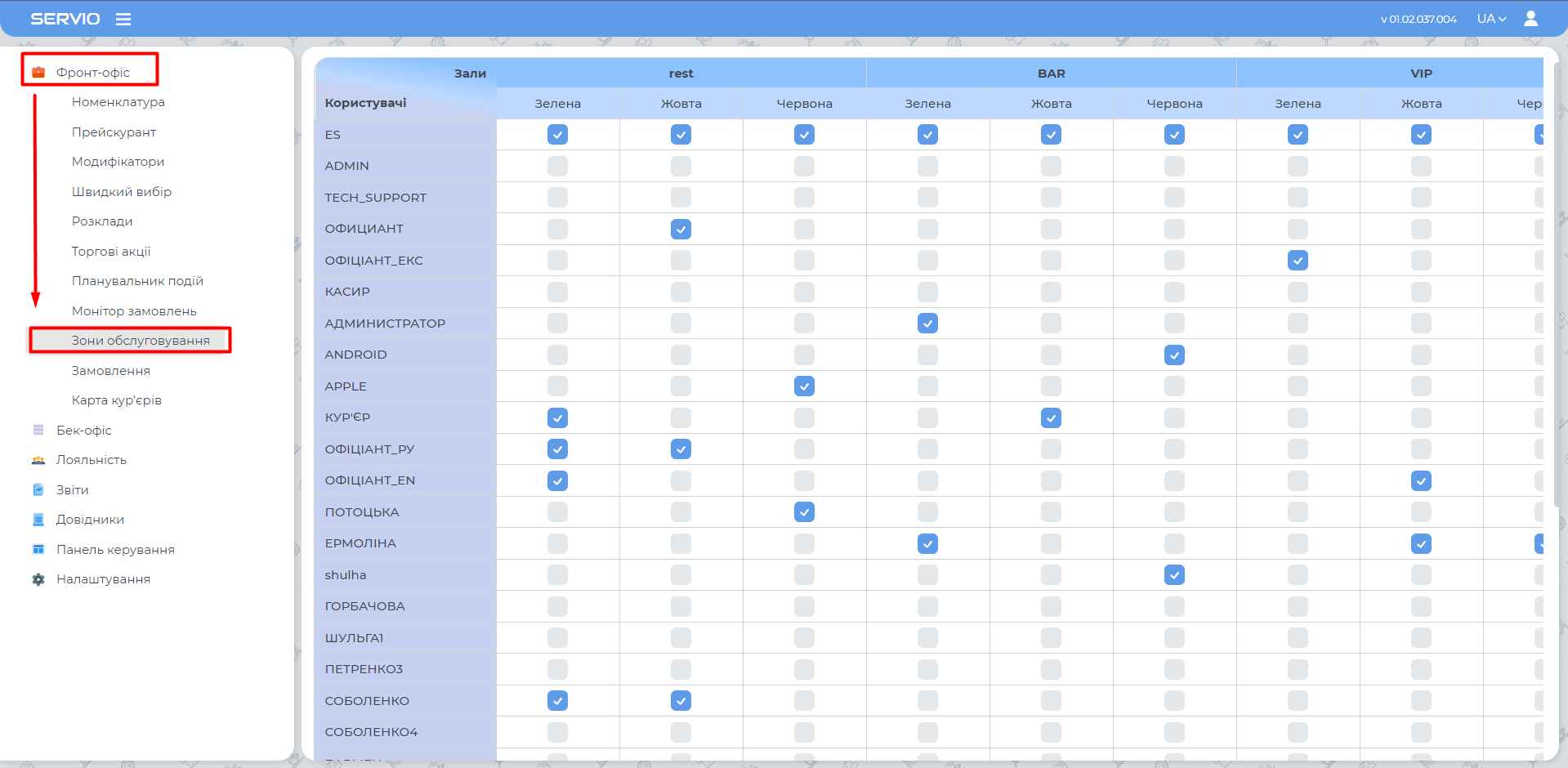Click the Панель керування icon
1568x768 pixels.
[x=38, y=549]
